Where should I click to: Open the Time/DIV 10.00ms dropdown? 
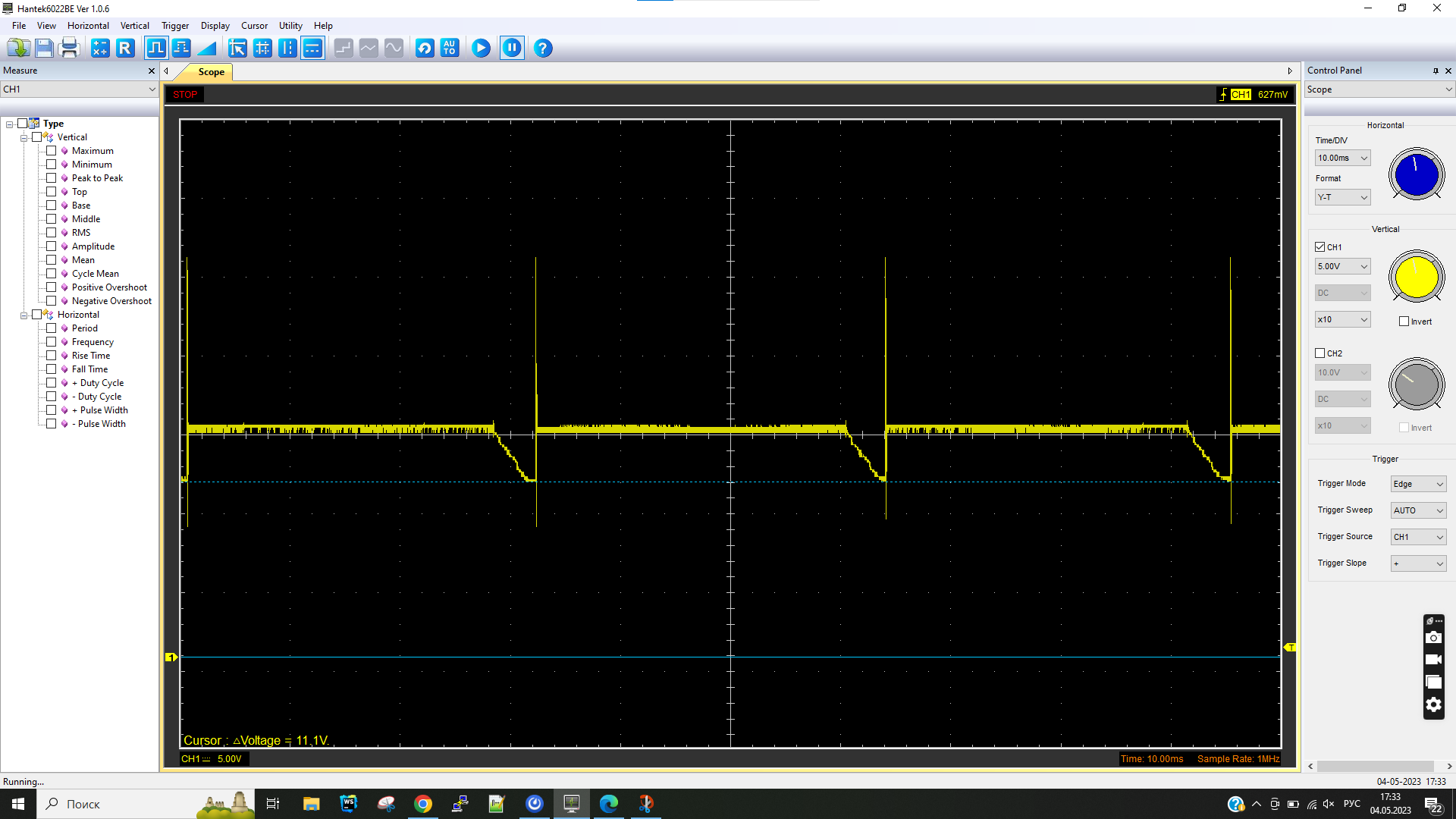click(x=1342, y=158)
